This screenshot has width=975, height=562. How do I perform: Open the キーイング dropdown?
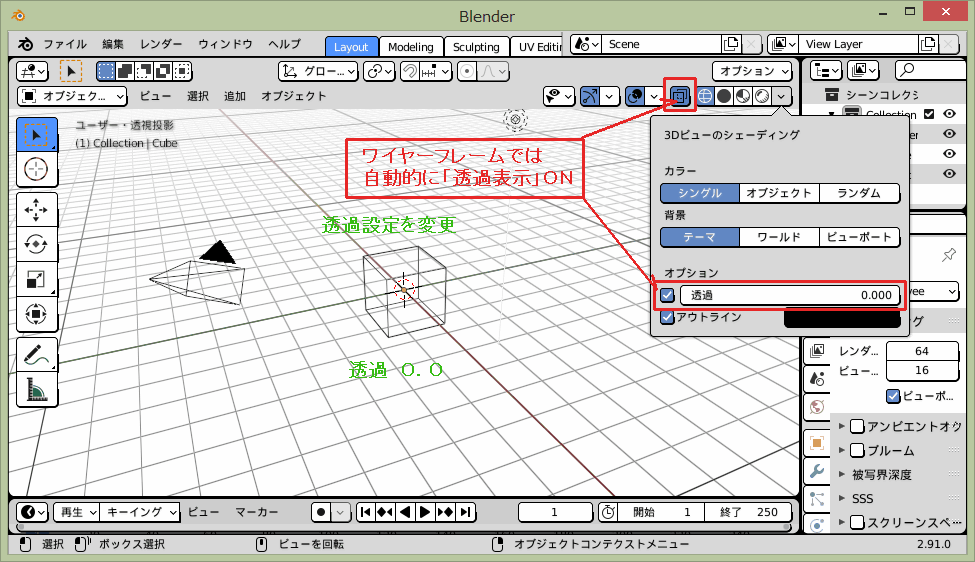tap(140, 512)
